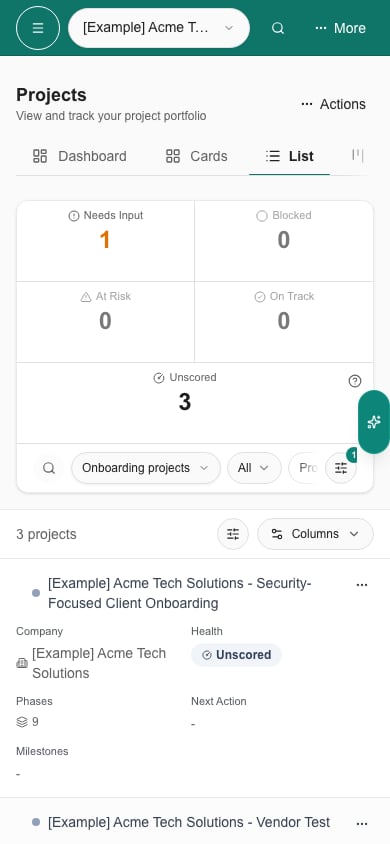Click the status dot beside Security-Focused project
This screenshot has width=390, height=844.
coord(36,593)
